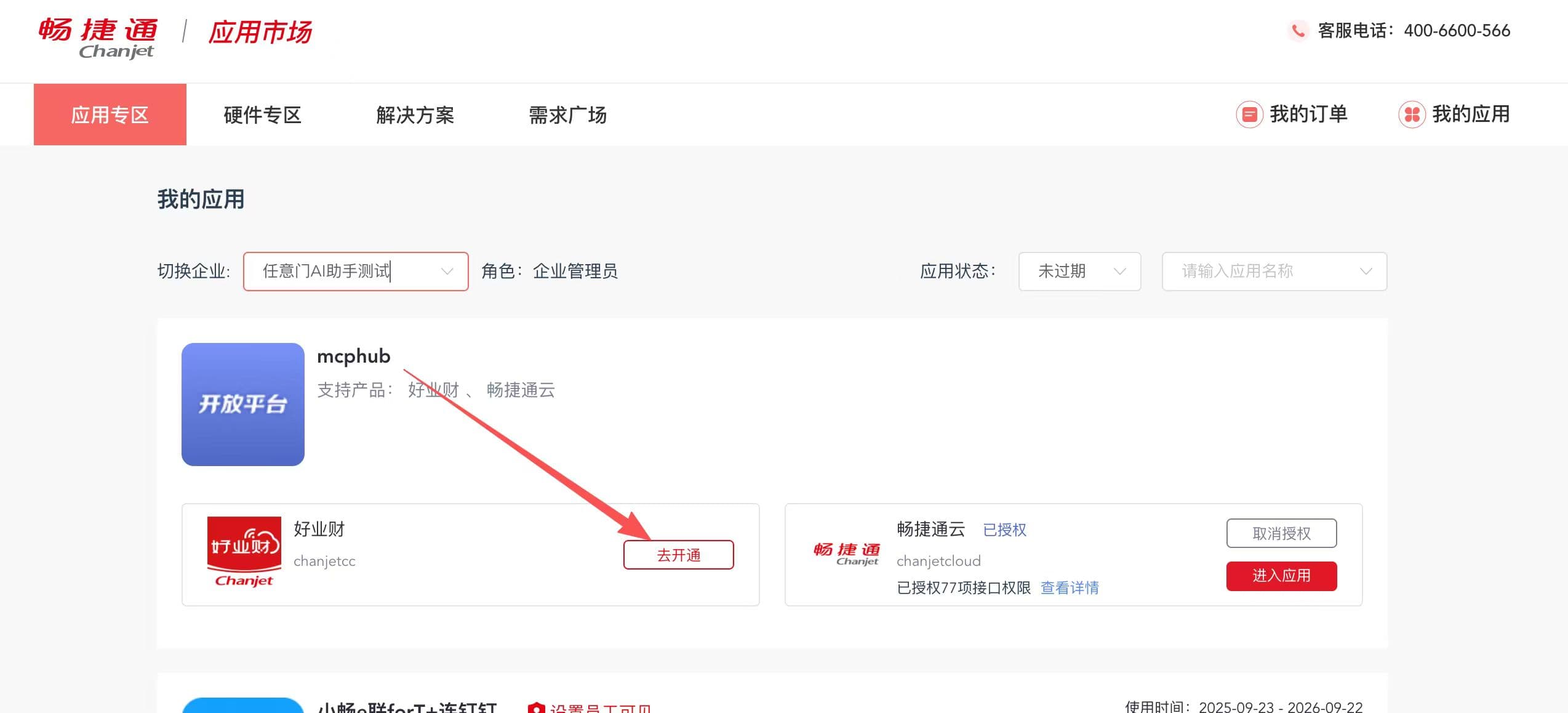
Task: Click the 角色: 企业管理员 text
Action: (x=550, y=272)
